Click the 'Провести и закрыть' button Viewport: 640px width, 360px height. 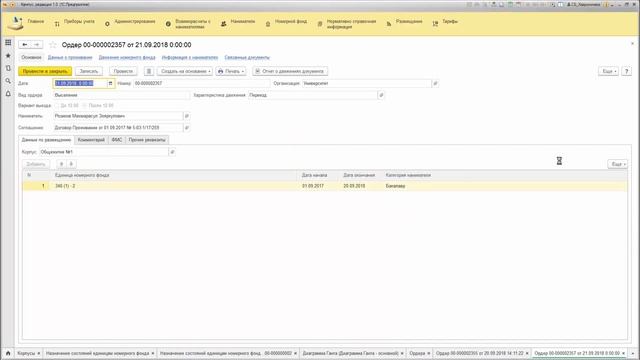(45, 71)
